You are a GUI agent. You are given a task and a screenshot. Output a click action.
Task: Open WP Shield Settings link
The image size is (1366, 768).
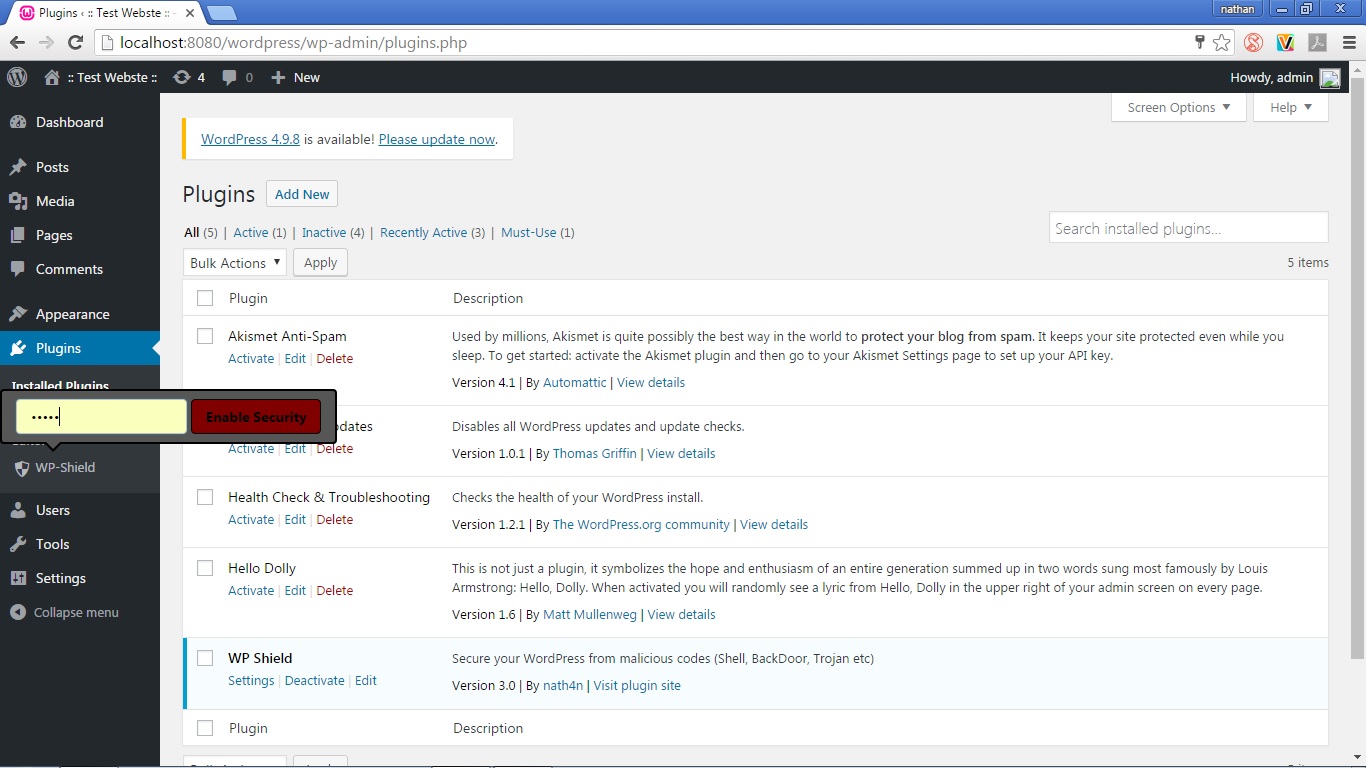point(251,681)
